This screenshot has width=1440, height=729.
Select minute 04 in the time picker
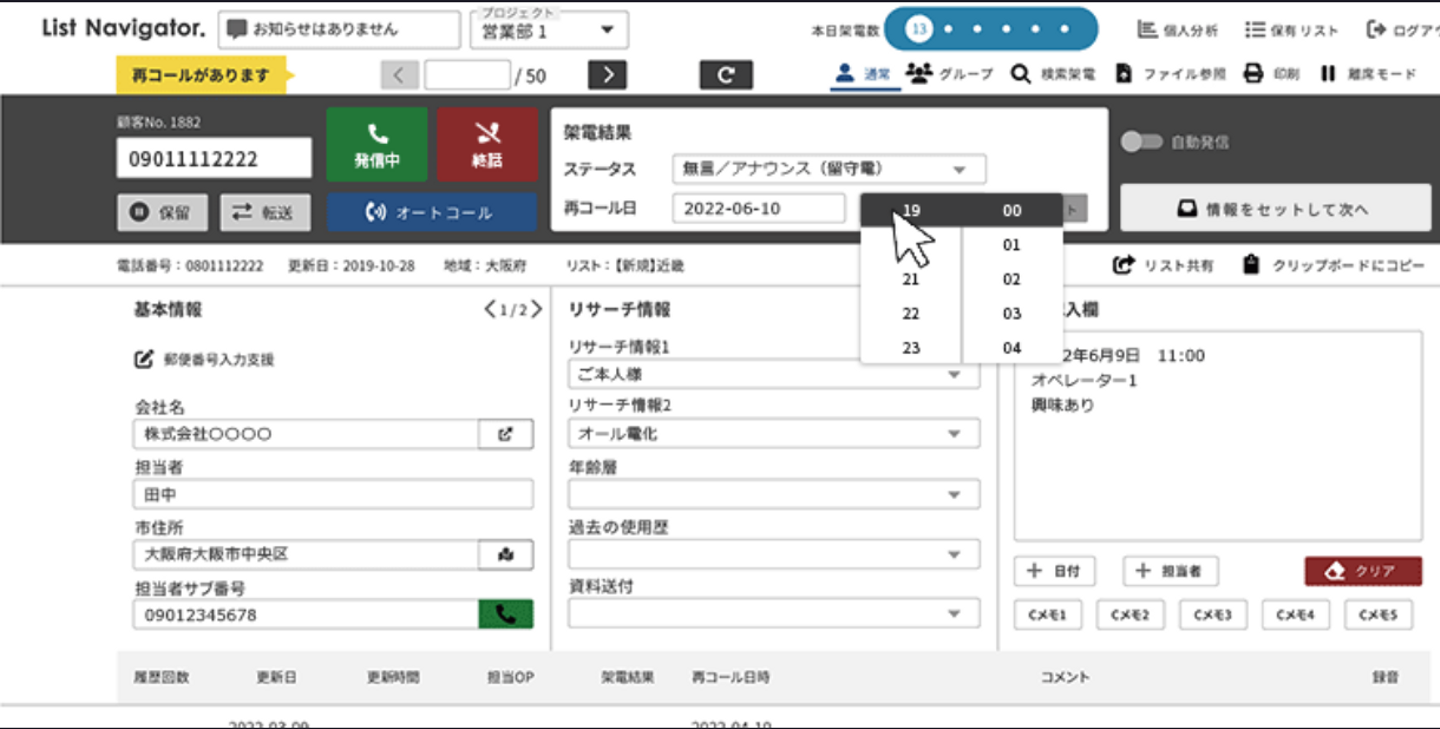[1012, 348]
